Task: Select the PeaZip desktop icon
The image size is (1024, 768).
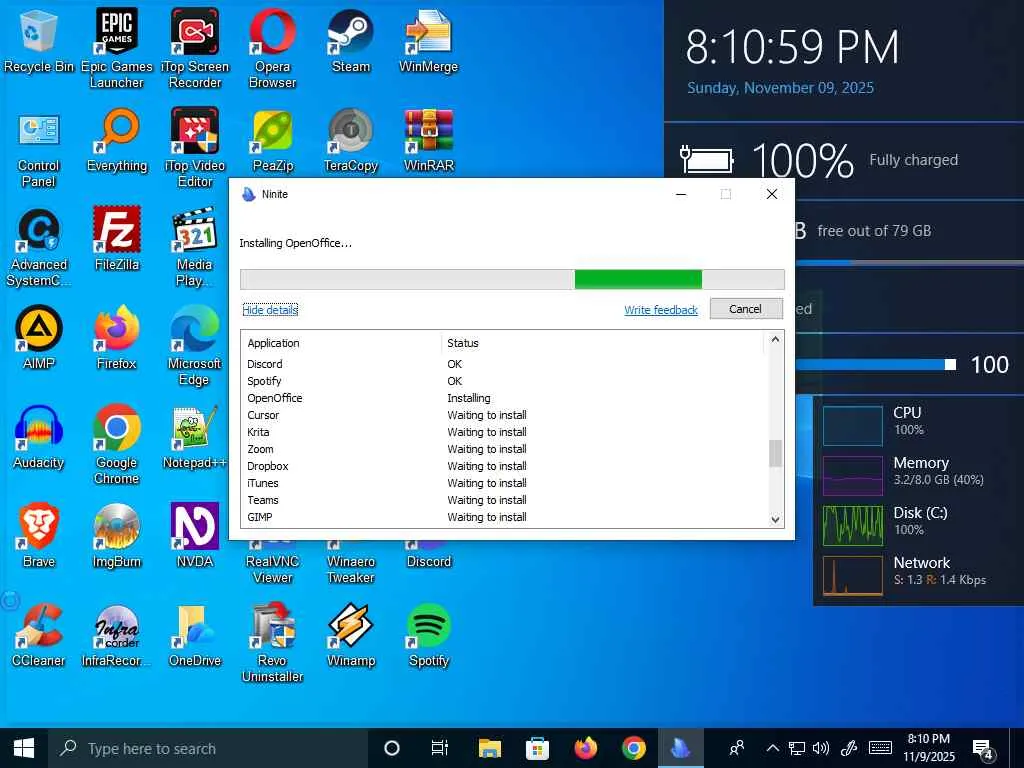Action: click(x=272, y=140)
